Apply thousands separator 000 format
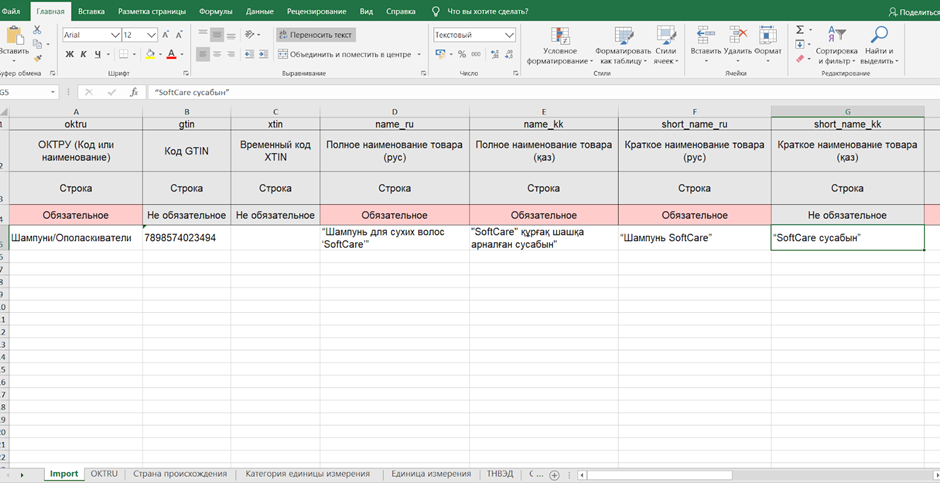The width and height of the screenshot is (940, 483). 476,54
